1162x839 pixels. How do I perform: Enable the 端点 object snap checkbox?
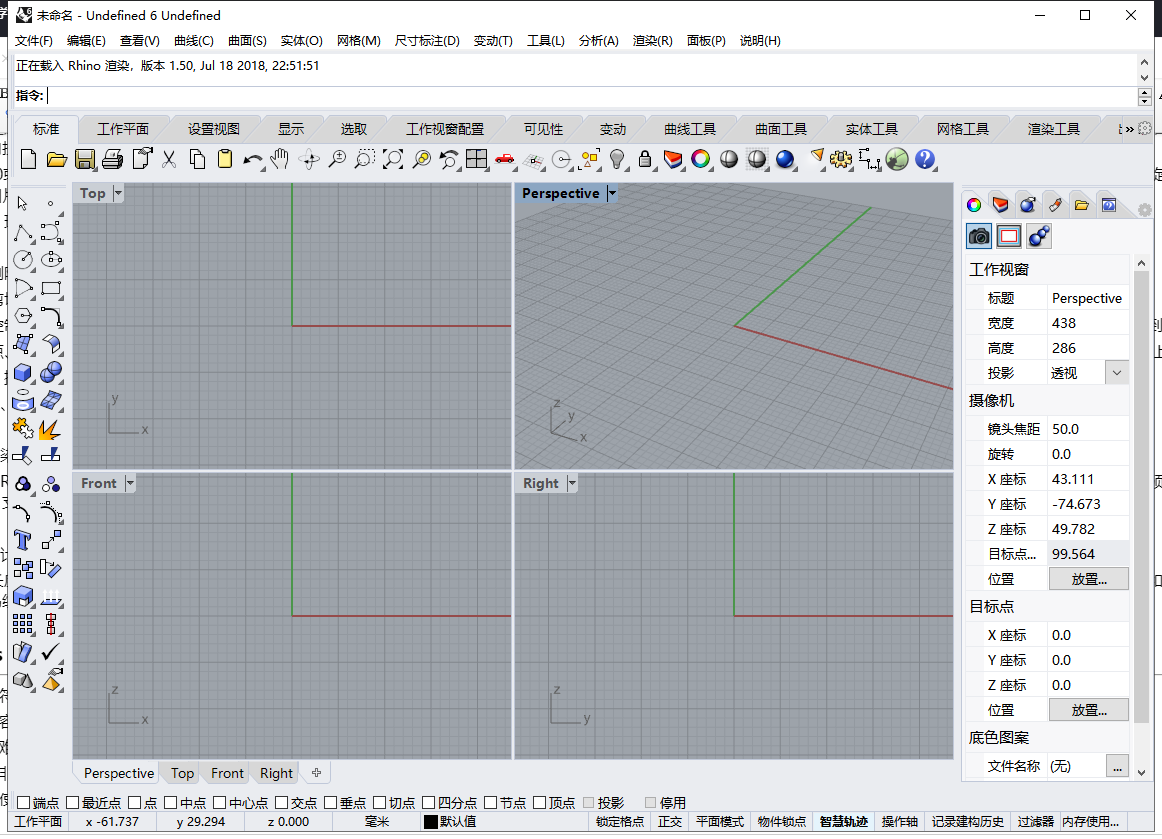click(x=24, y=803)
